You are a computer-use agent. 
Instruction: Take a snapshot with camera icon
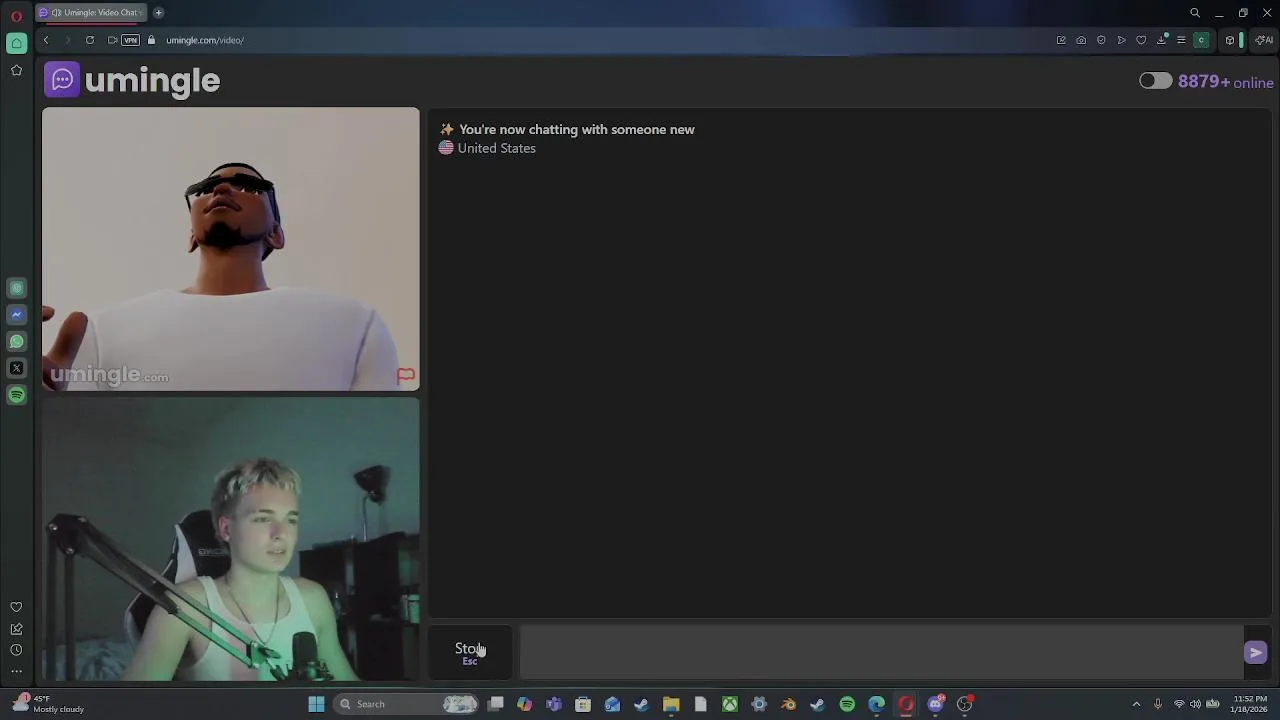[1081, 40]
